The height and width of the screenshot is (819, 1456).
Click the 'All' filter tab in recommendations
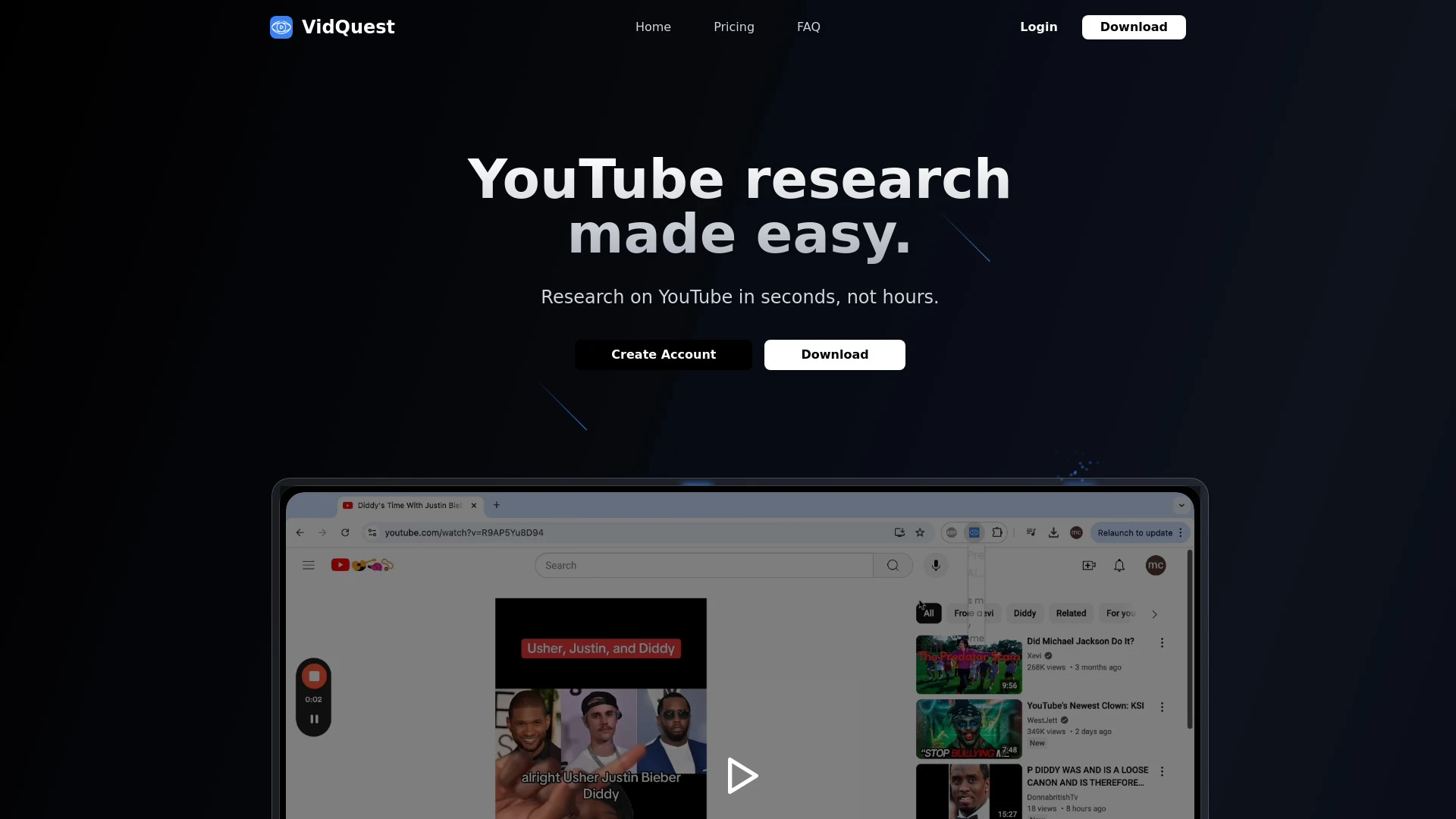point(927,613)
